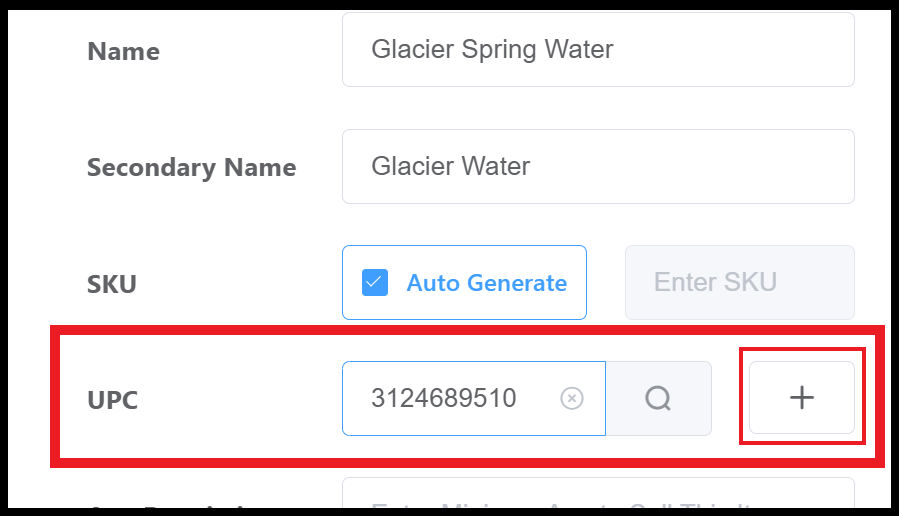
Task: Uncheck the Auto Generate SKU checkbox
Action: click(375, 283)
